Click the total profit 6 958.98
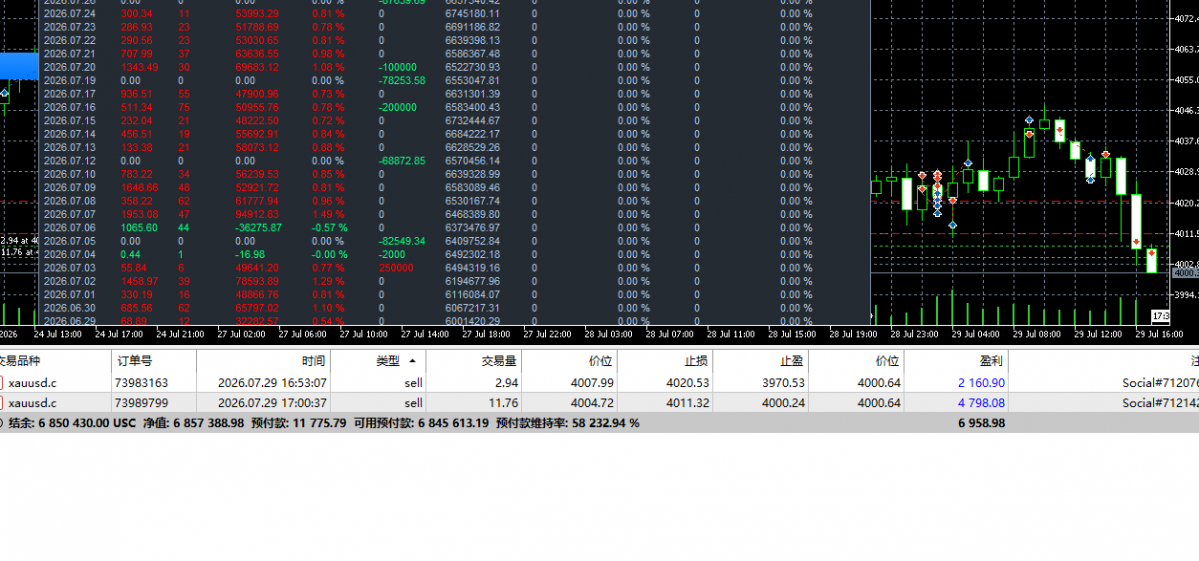Screen dimensions: 1199x561 [x=982, y=423]
